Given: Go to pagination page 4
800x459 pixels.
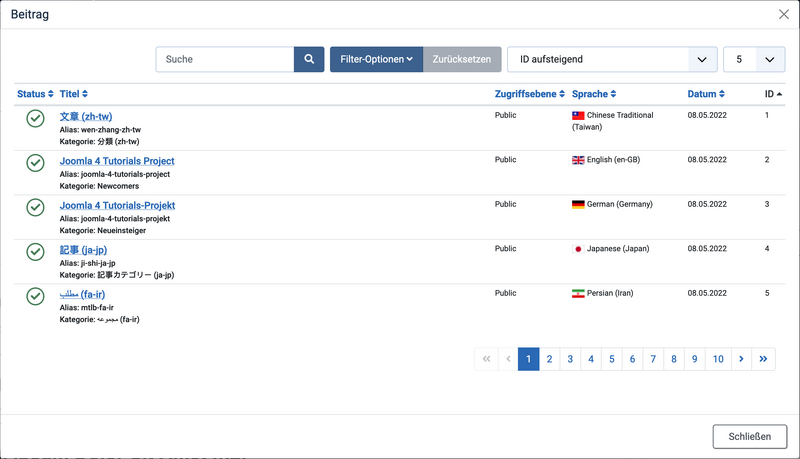Looking at the screenshot, I should [x=591, y=359].
